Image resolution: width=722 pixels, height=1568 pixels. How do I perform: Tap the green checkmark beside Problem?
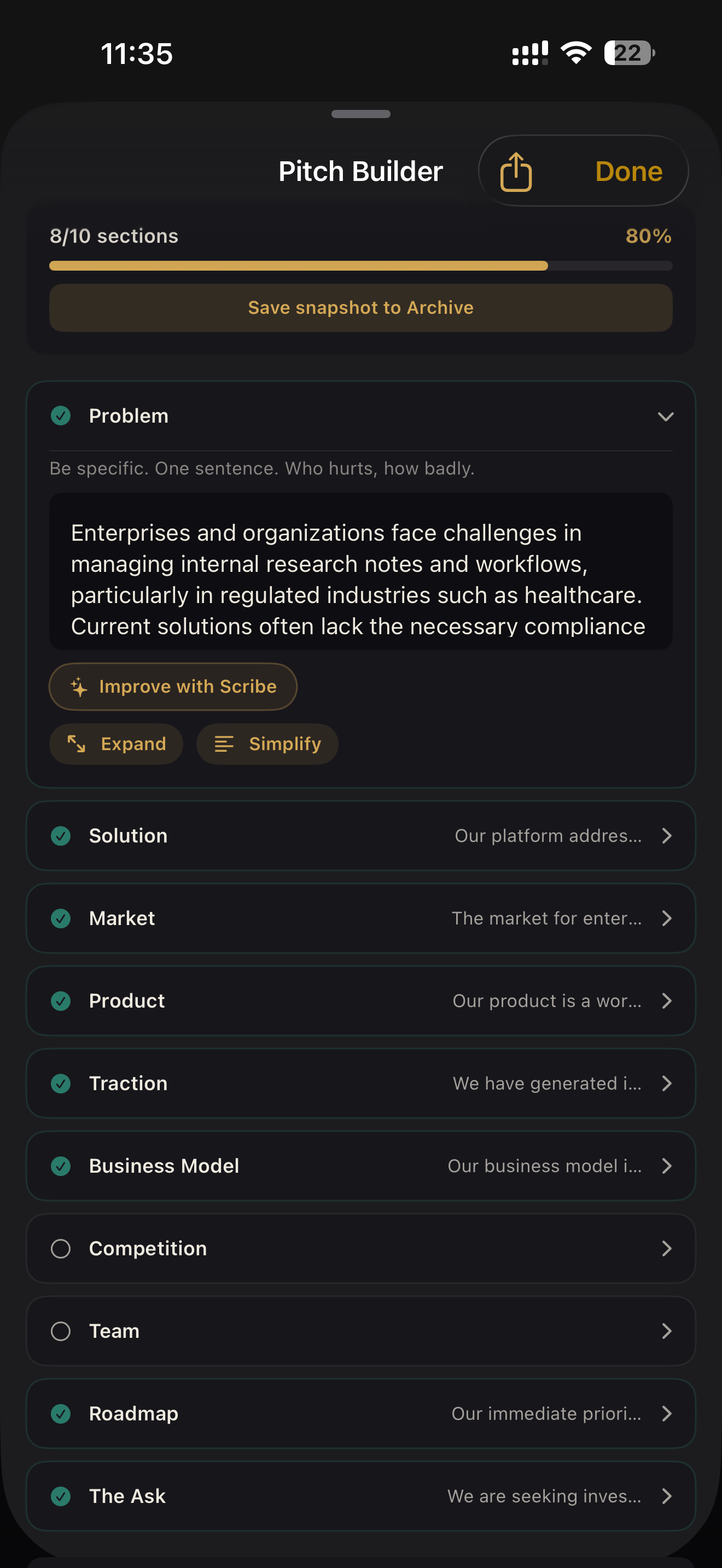point(61,417)
